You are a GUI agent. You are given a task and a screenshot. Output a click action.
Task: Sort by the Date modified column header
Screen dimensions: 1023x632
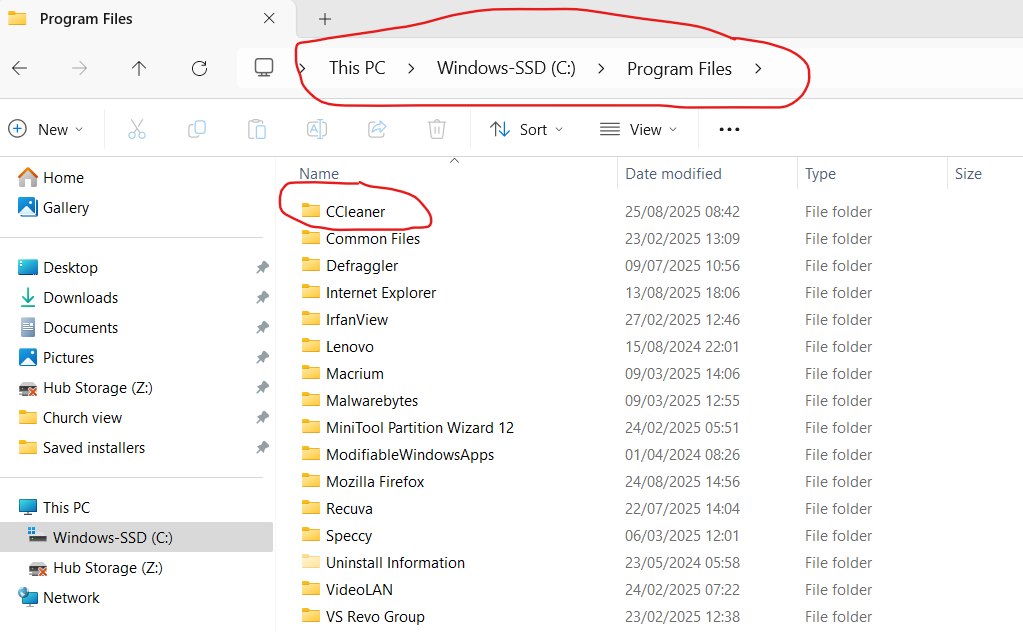coord(673,174)
